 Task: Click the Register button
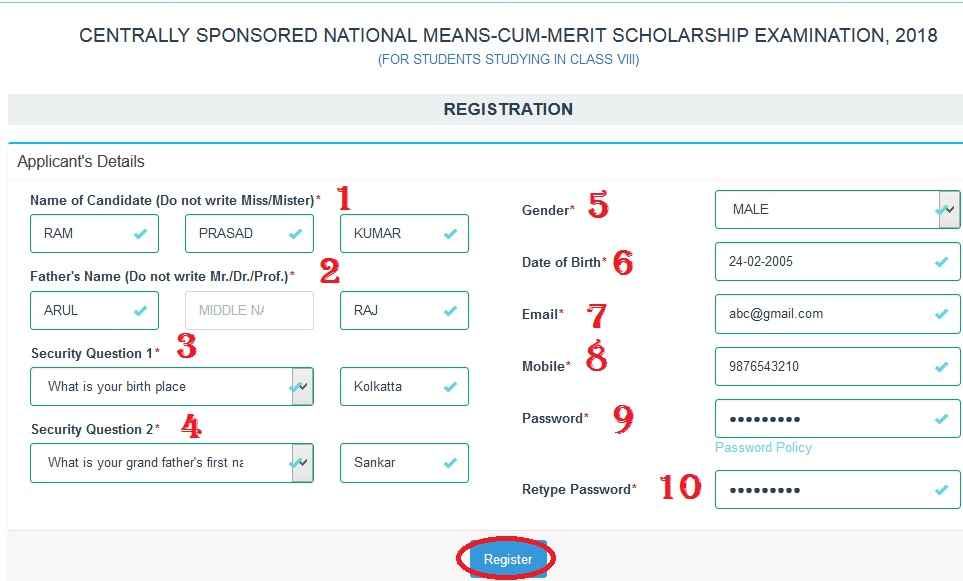(x=508, y=559)
